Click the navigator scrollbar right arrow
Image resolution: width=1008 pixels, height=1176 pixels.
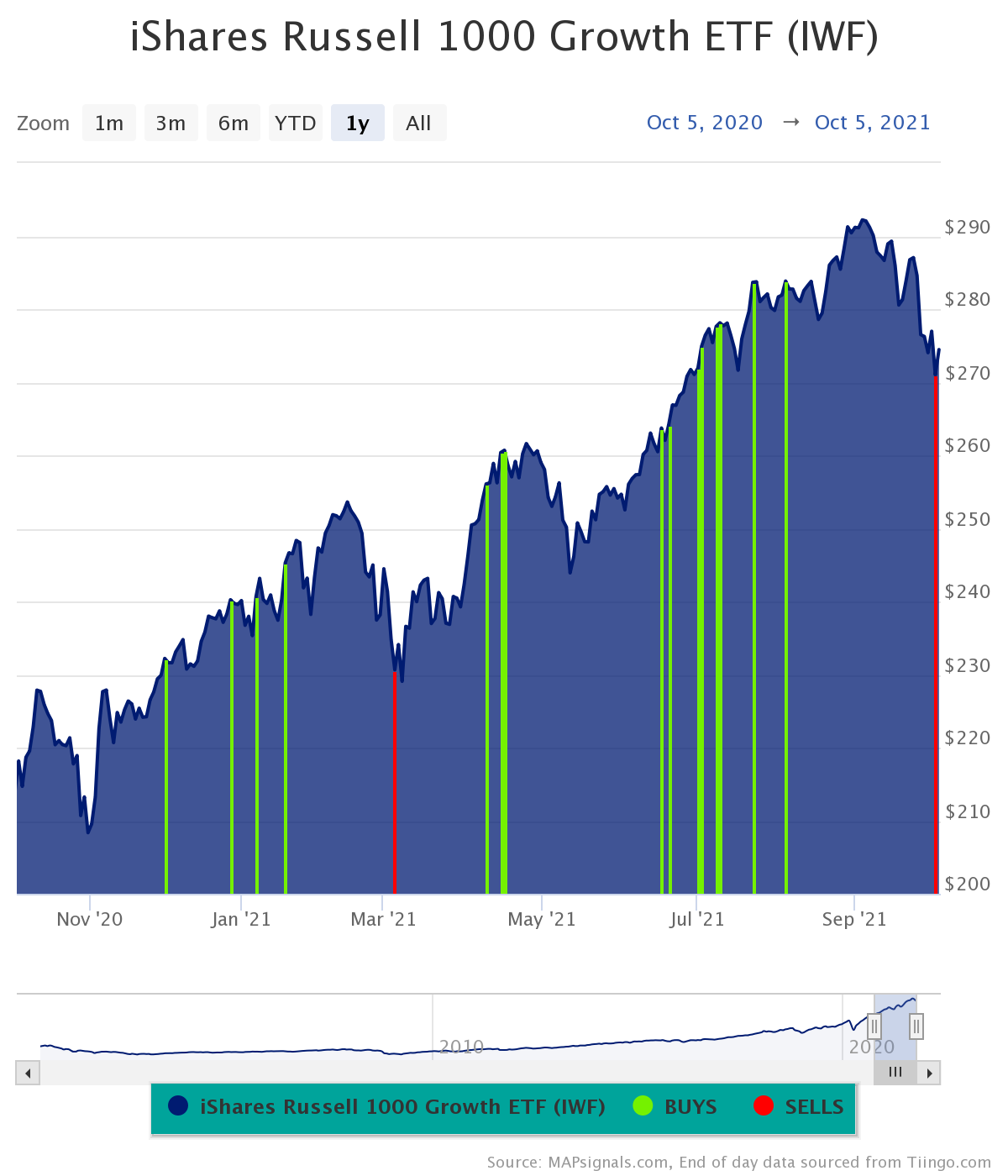[929, 1073]
